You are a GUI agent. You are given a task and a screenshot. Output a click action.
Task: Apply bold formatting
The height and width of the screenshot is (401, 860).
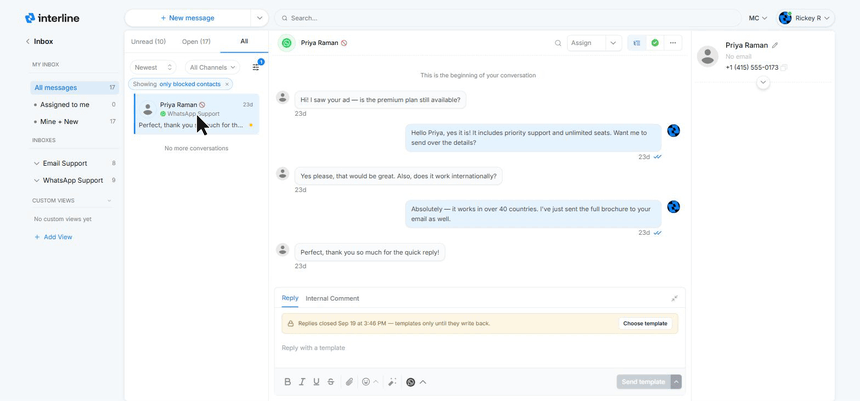click(287, 382)
